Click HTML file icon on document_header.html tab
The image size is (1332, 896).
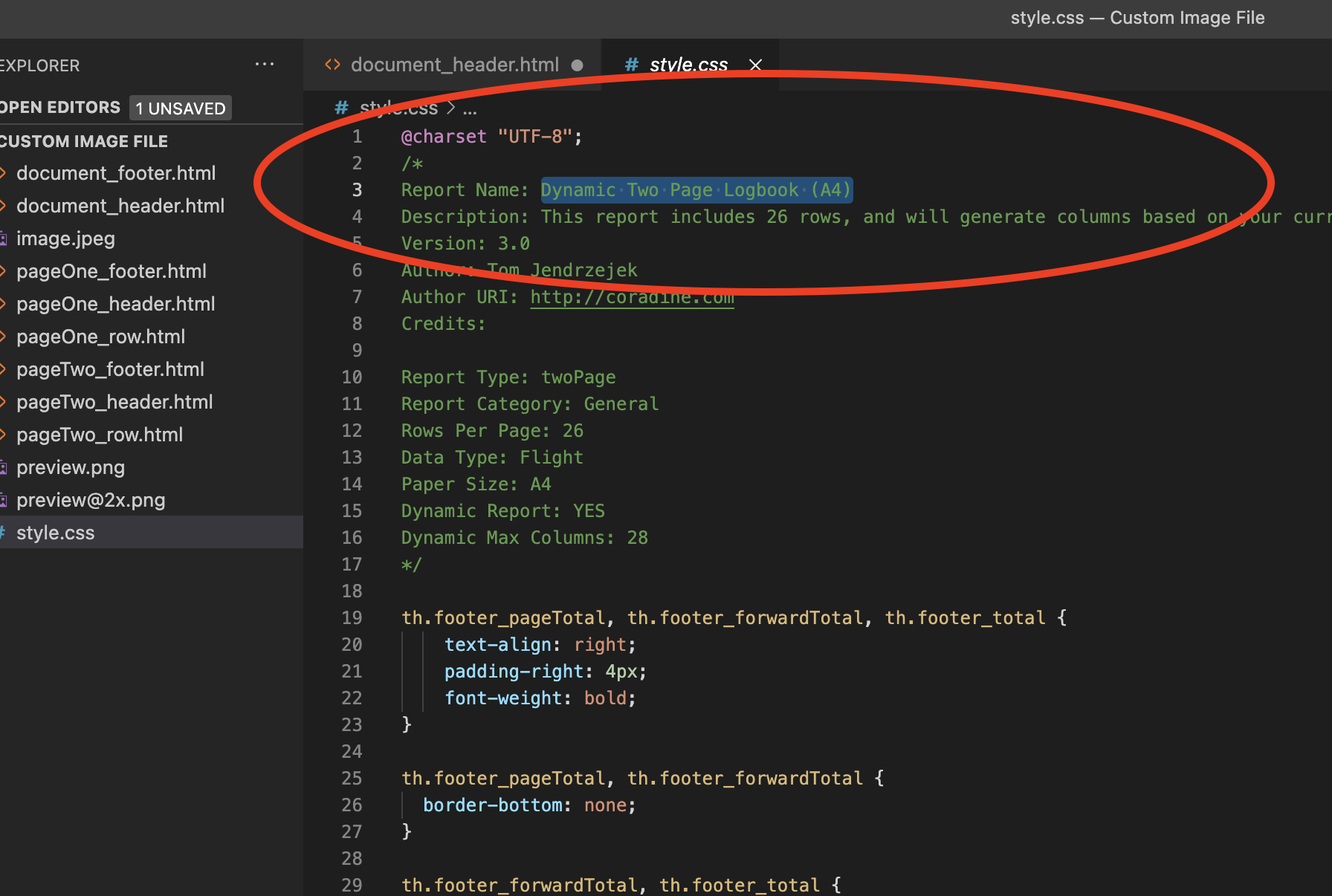332,65
